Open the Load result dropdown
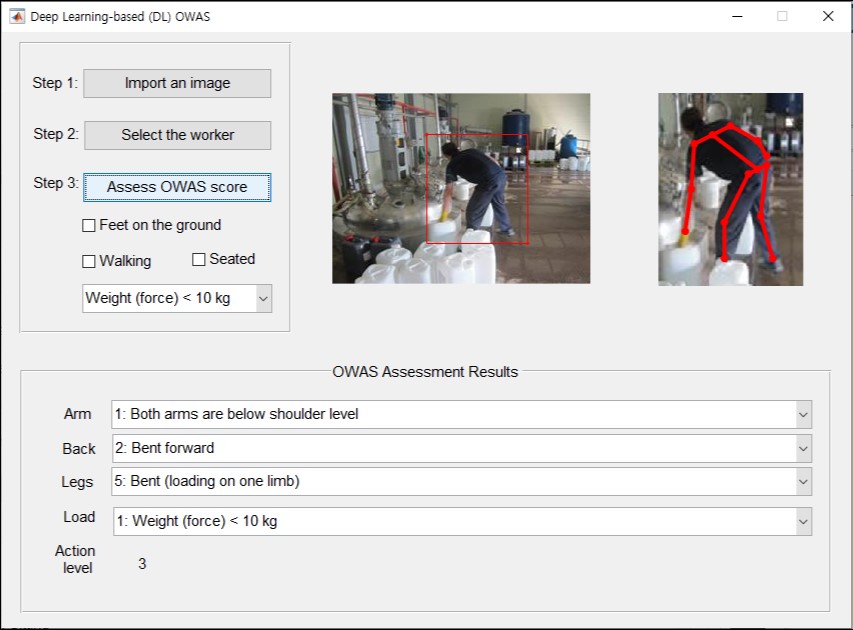 (462, 521)
